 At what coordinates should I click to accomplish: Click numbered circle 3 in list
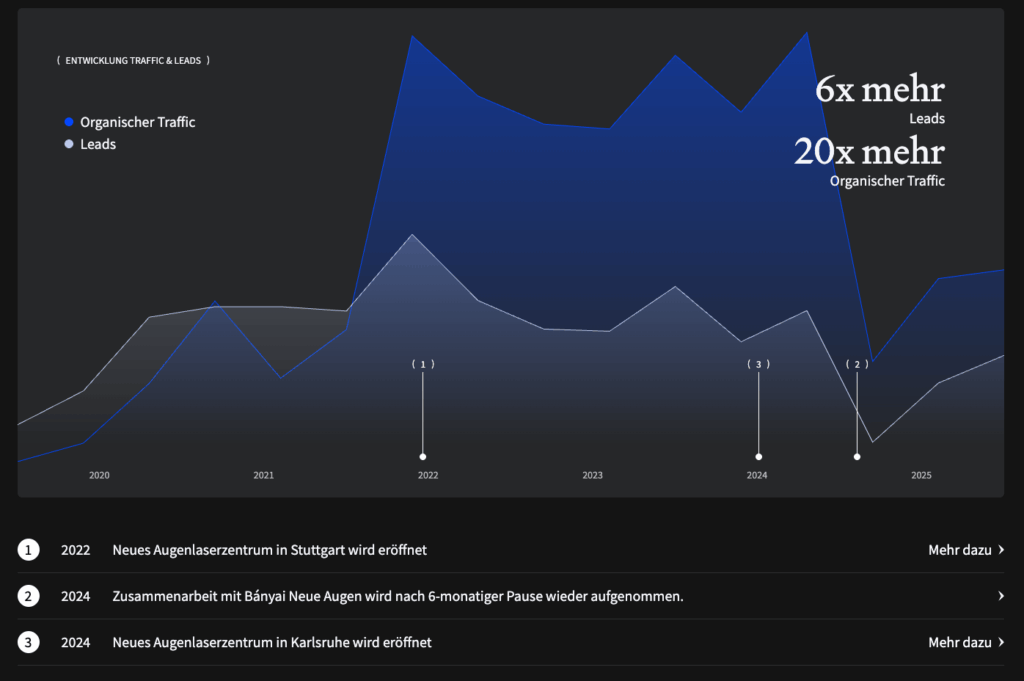point(28,642)
